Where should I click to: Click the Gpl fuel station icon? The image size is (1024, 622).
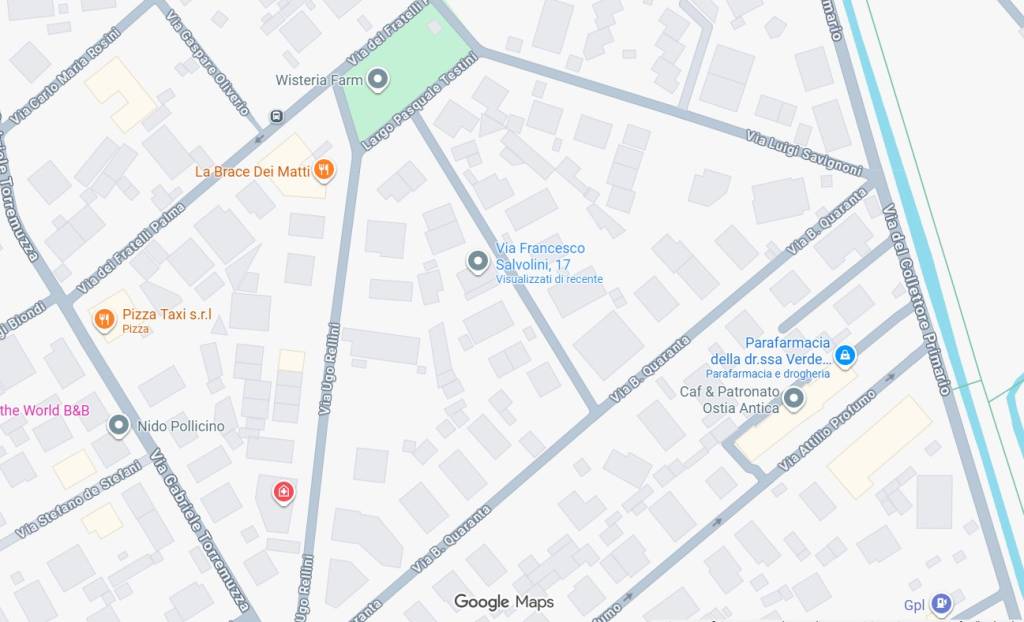(941, 603)
